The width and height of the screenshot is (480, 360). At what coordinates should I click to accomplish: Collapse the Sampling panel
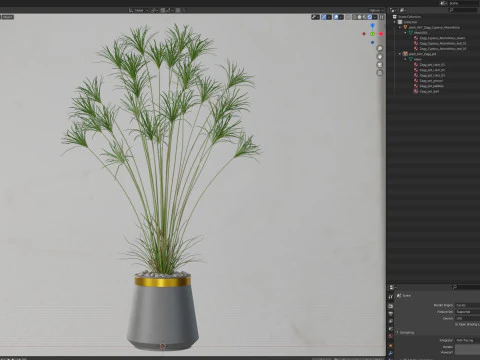(397, 332)
